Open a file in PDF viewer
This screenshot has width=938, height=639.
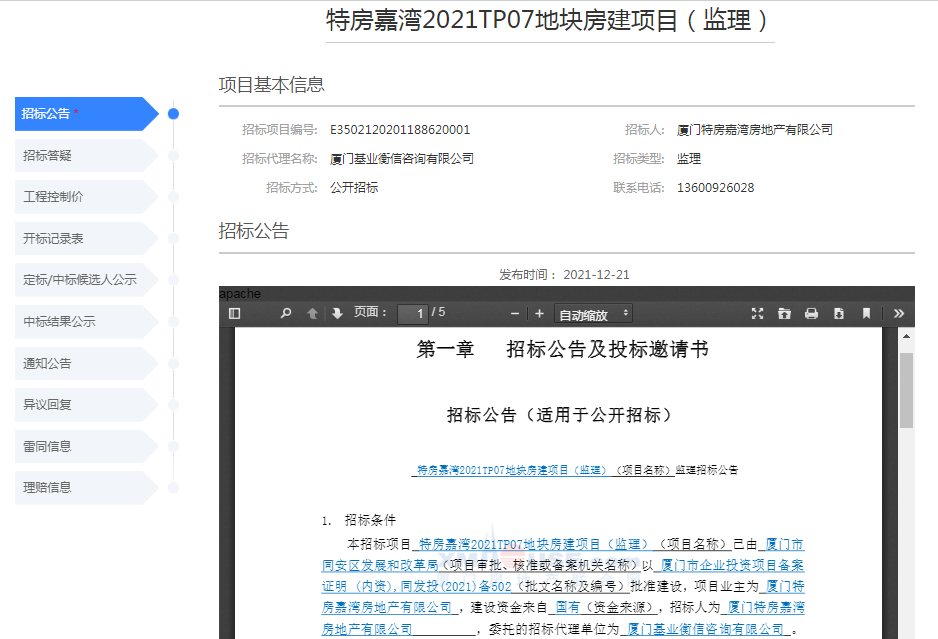pos(784,314)
